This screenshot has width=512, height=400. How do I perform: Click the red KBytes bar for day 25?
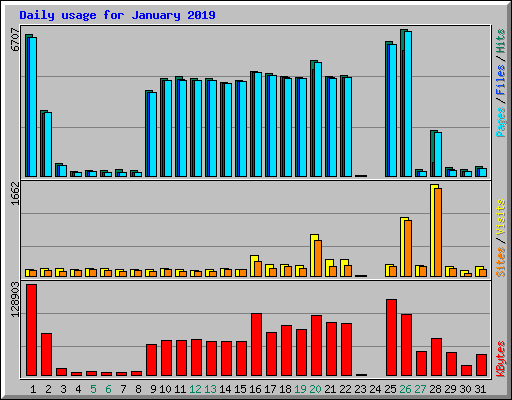(x=391, y=338)
